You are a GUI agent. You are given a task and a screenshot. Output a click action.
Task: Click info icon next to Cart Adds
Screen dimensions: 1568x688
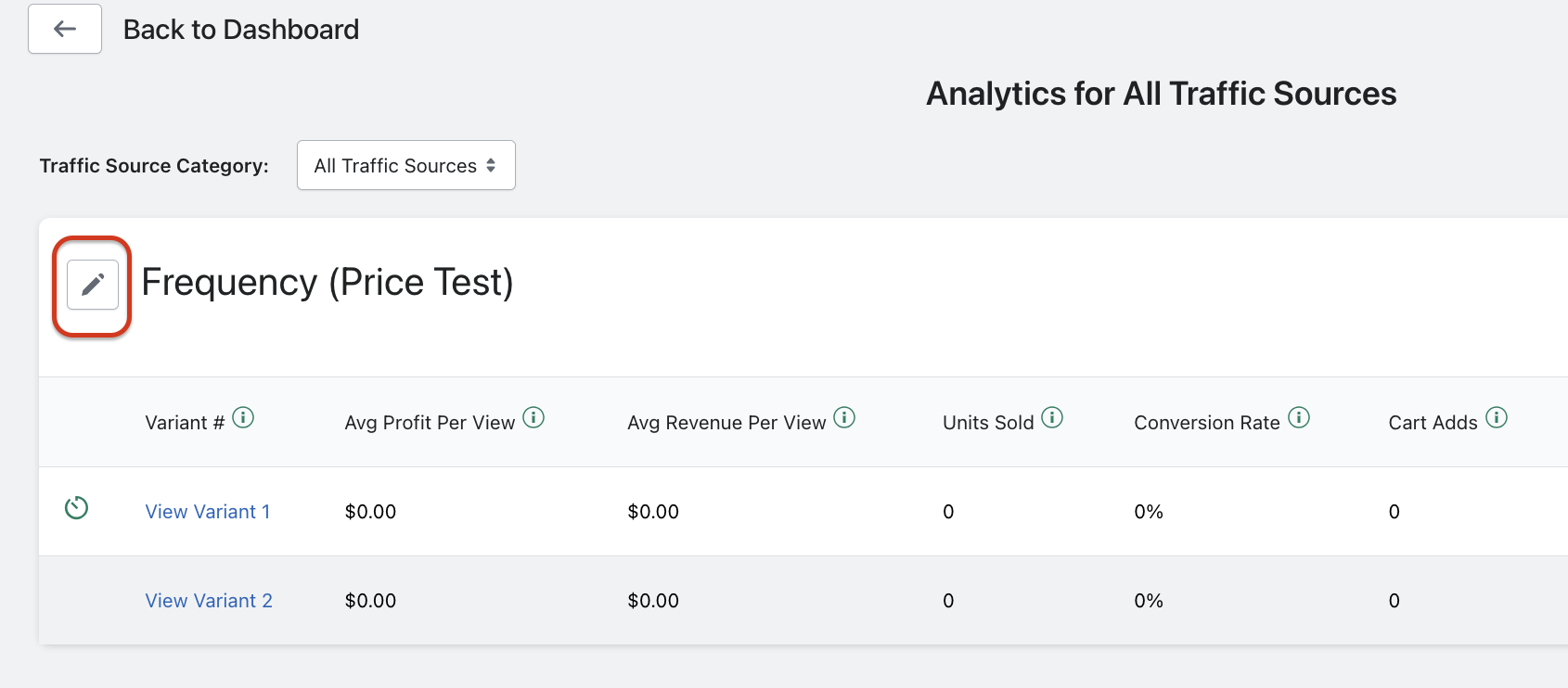click(1497, 417)
